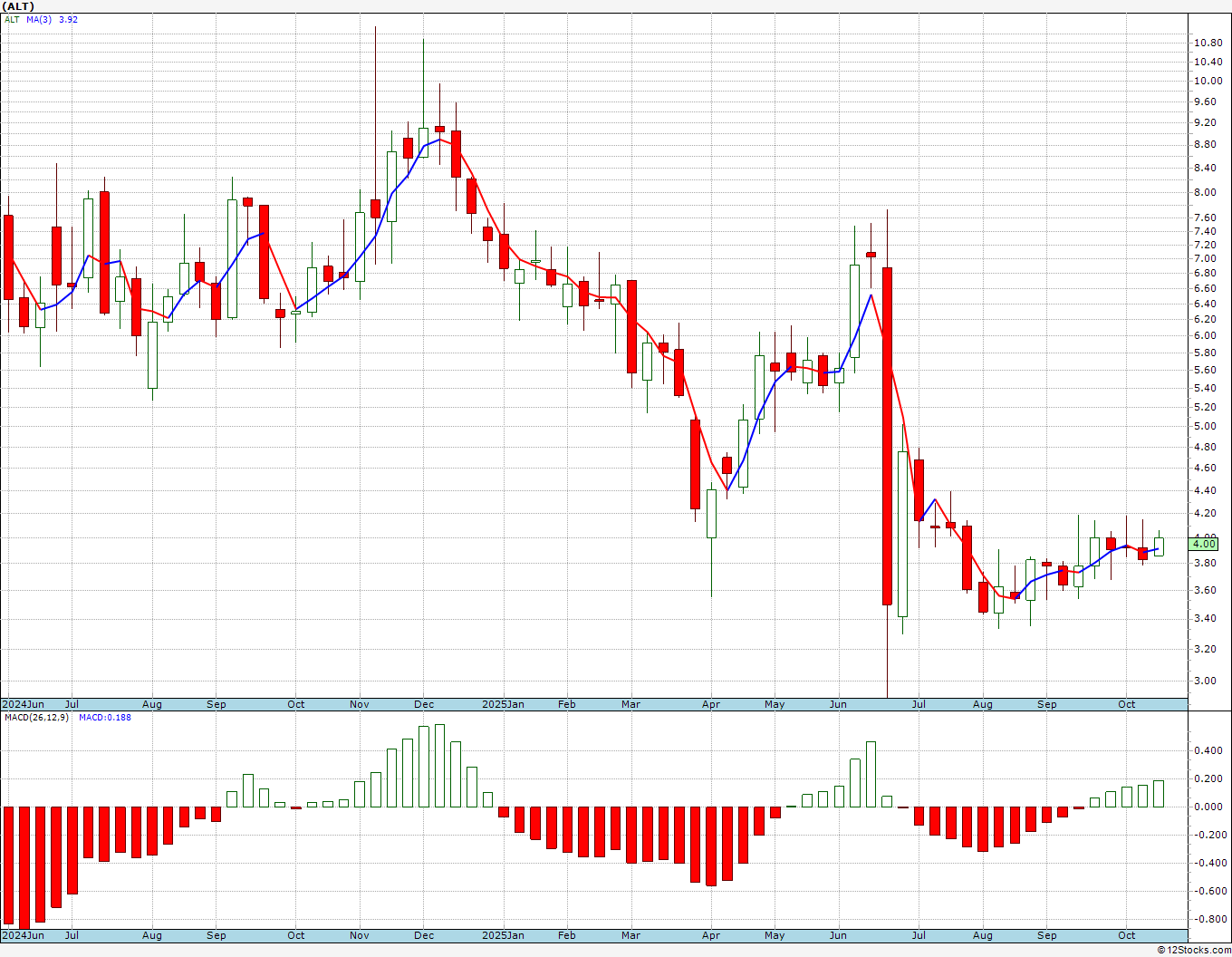Image resolution: width=1232 pixels, height=957 pixels.
Task: Select the '7.00' price axis label
Action: 1205,259
